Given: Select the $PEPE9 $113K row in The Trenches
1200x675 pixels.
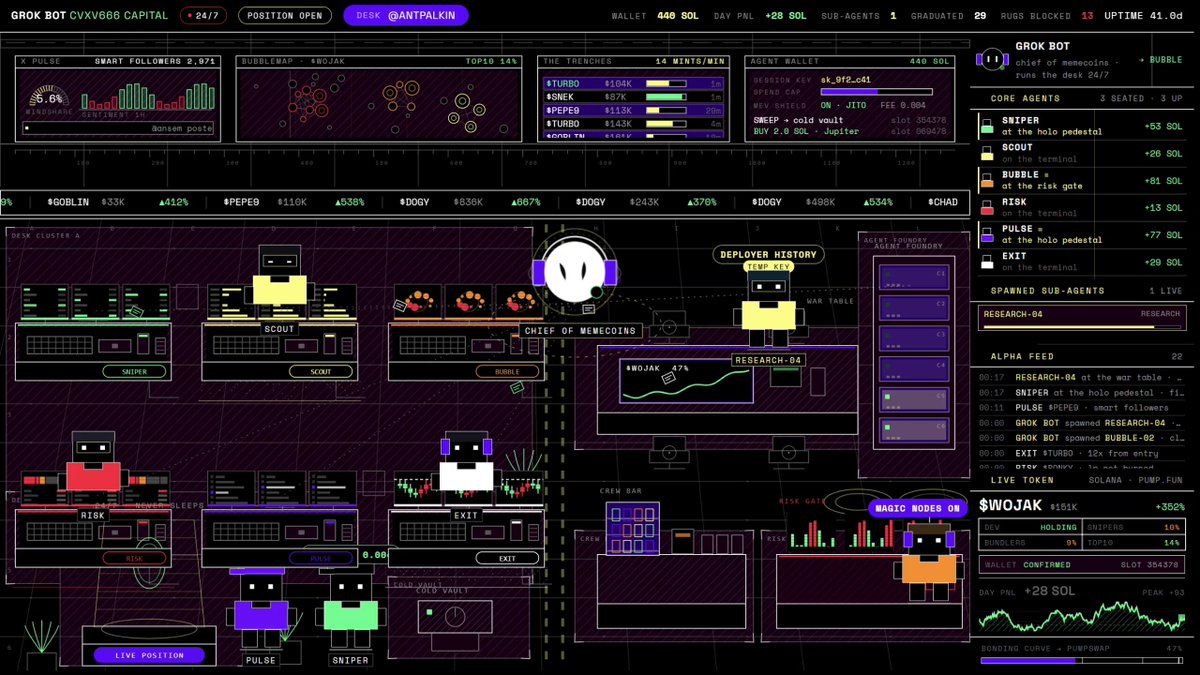Looking at the screenshot, I should tap(634, 110).
